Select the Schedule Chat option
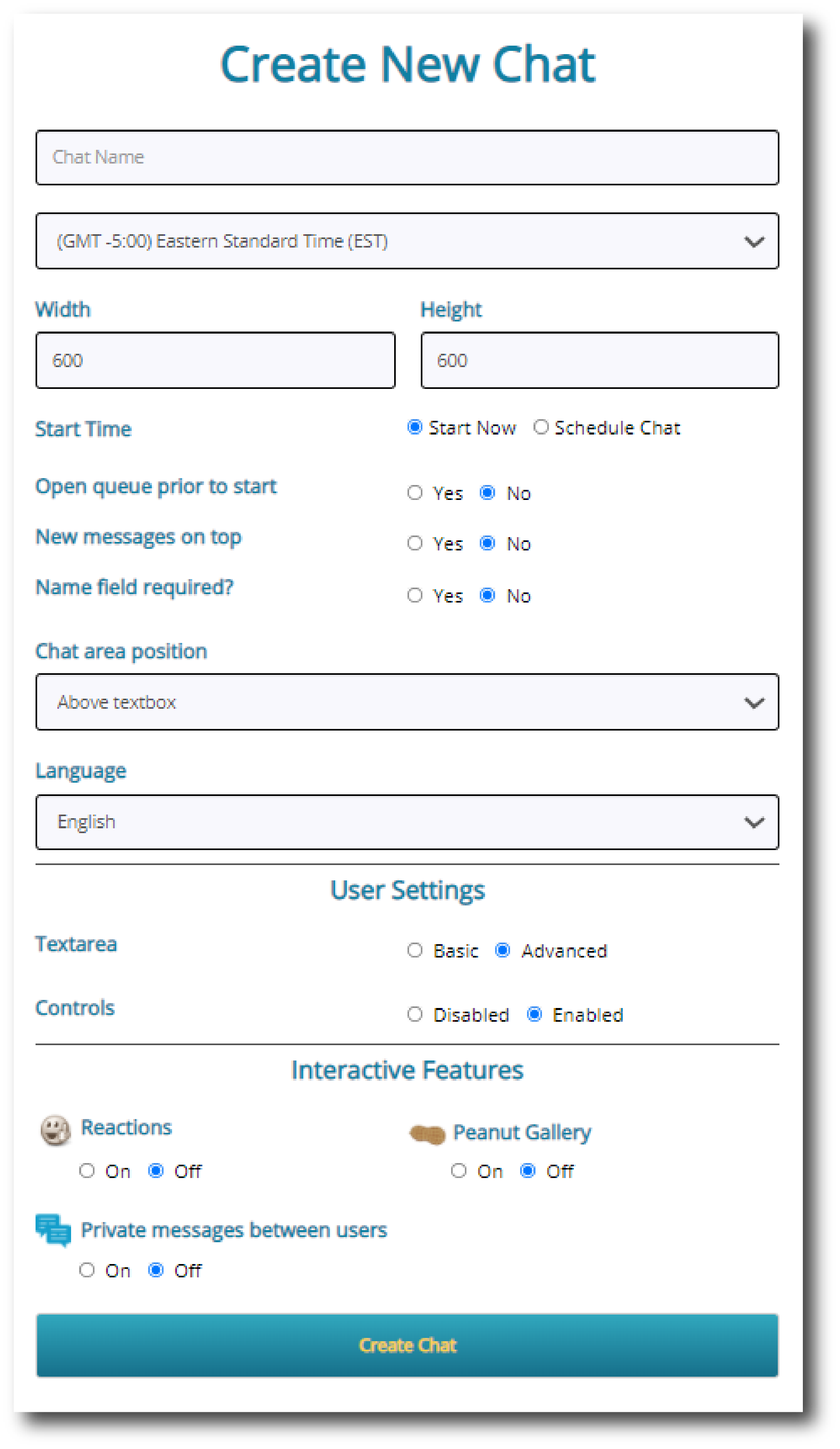Viewport: 840px width, 1449px height. 541,427
